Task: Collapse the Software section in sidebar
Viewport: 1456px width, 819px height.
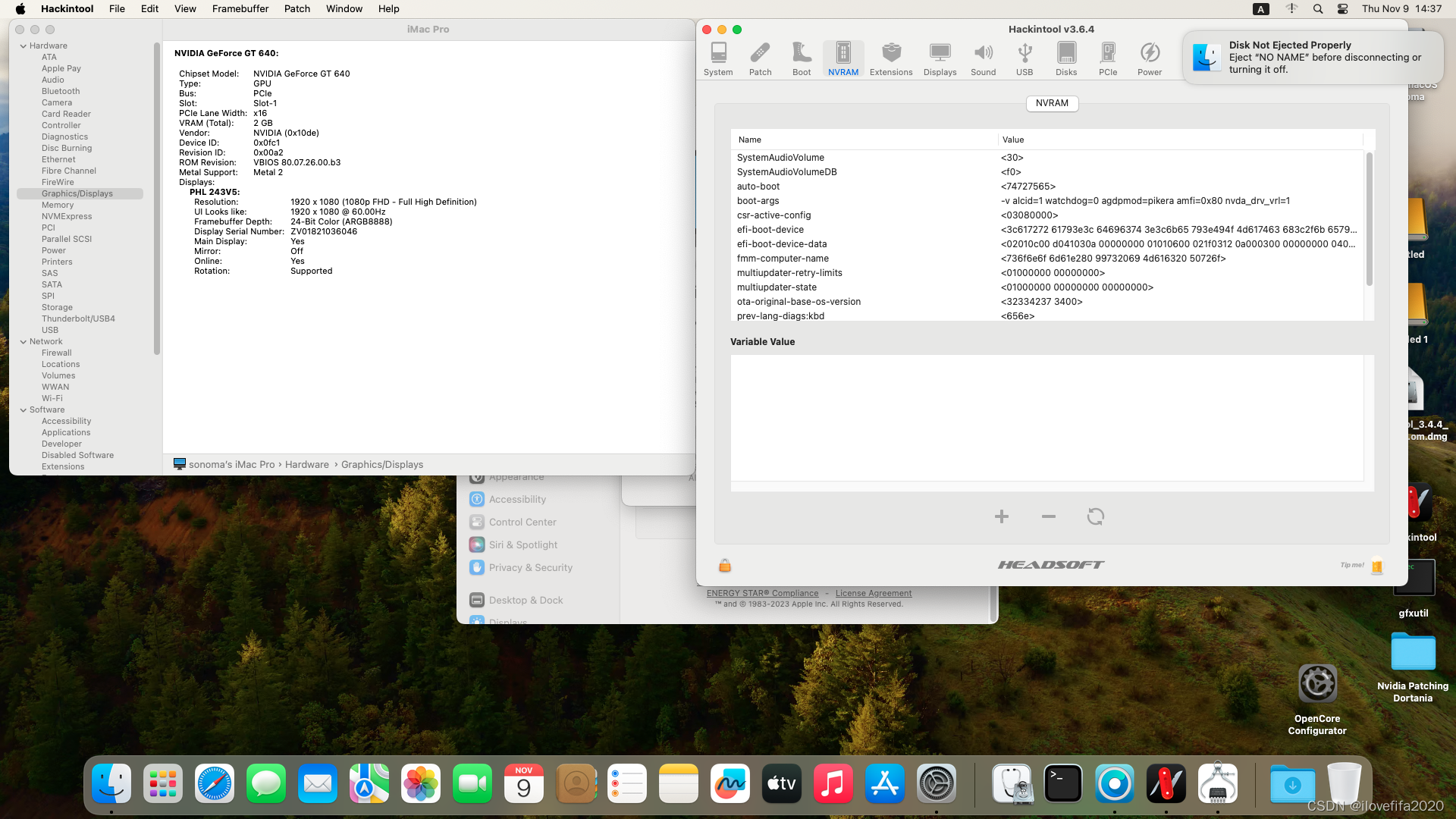Action: (x=24, y=410)
